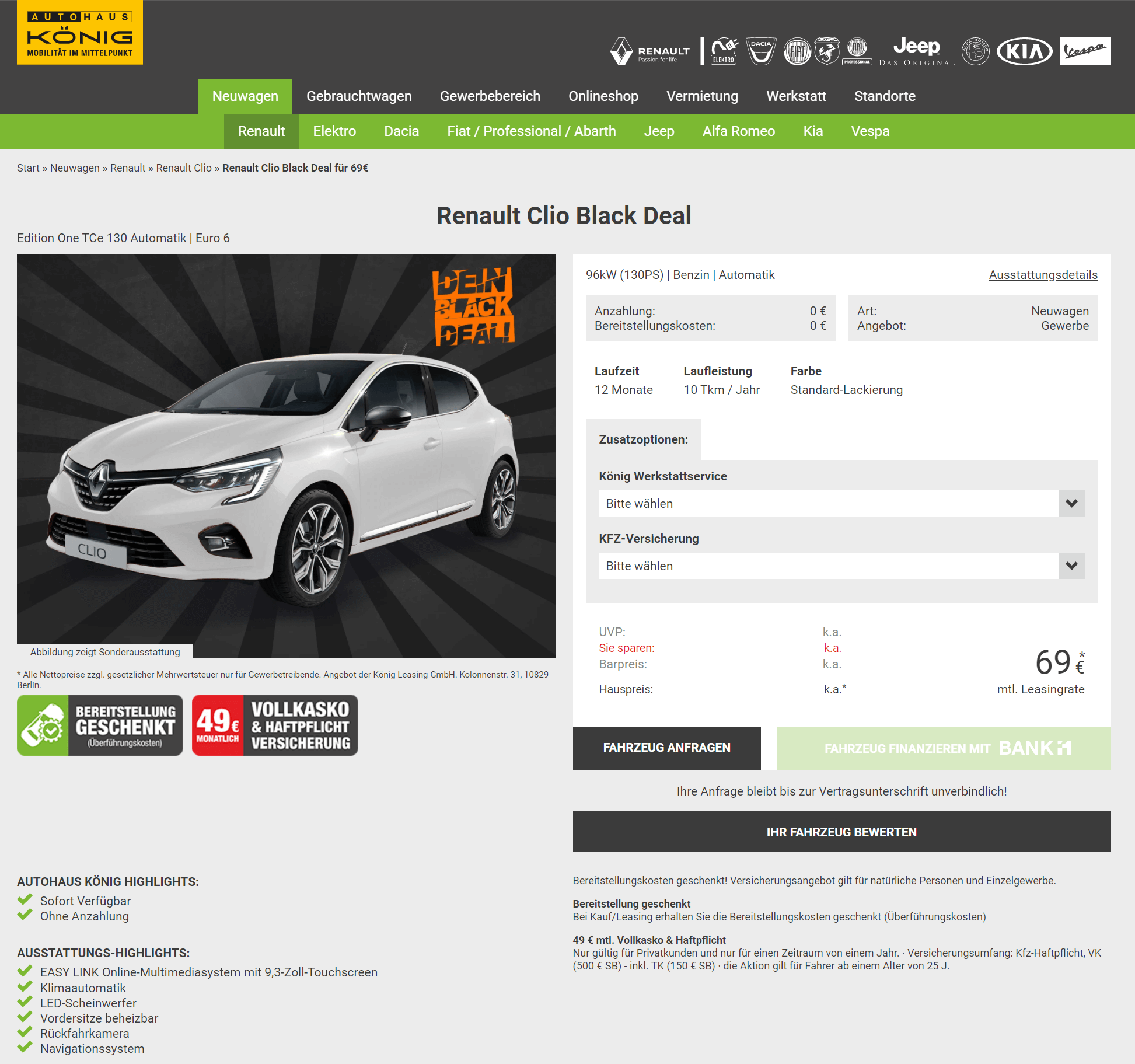Select the Vermietung menu item
The height and width of the screenshot is (1064, 1135).
click(703, 96)
